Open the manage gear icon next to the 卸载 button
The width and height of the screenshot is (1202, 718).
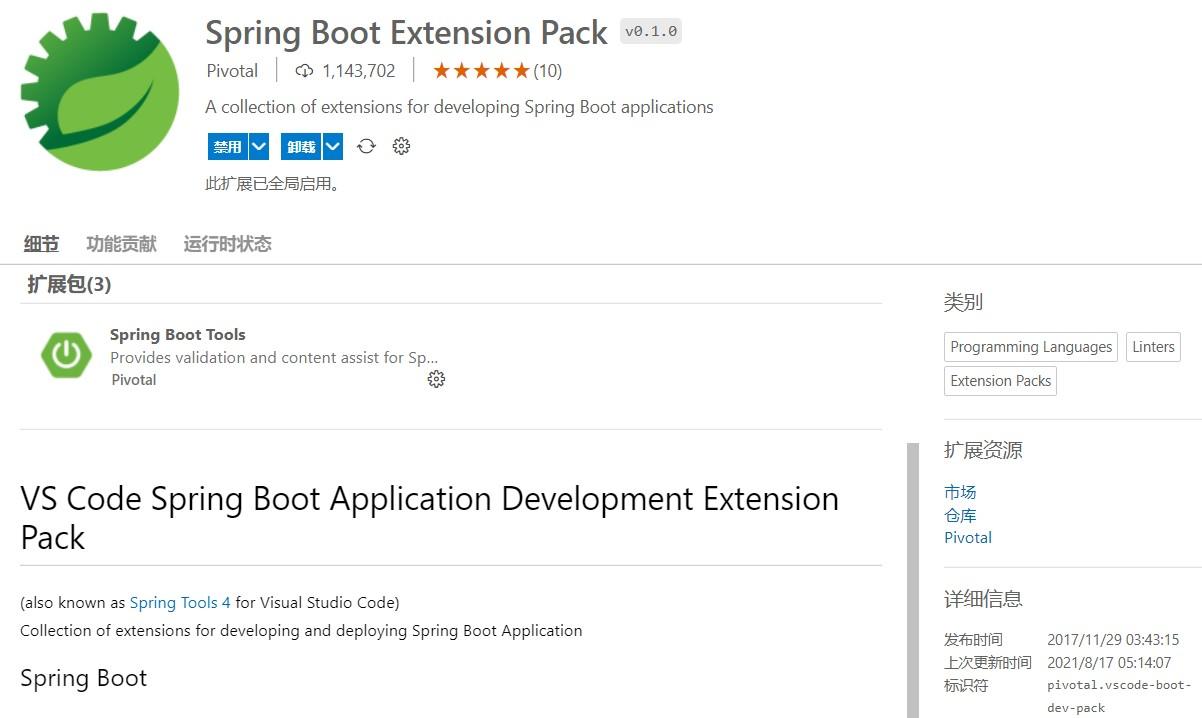tap(401, 146)
